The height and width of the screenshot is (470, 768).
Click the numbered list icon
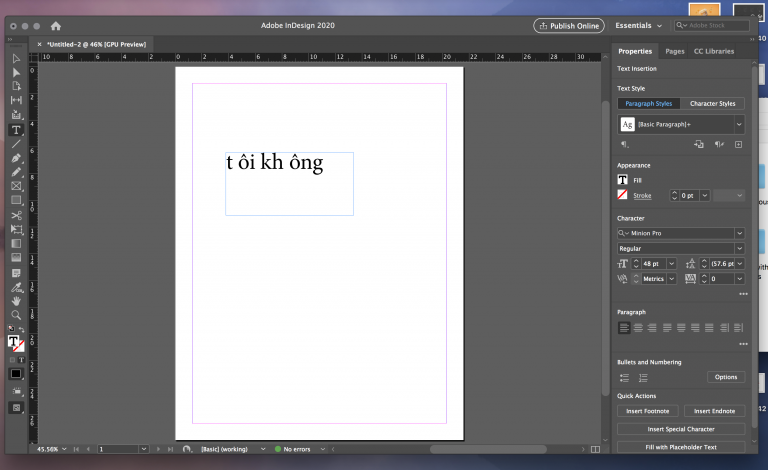(643, 377)
